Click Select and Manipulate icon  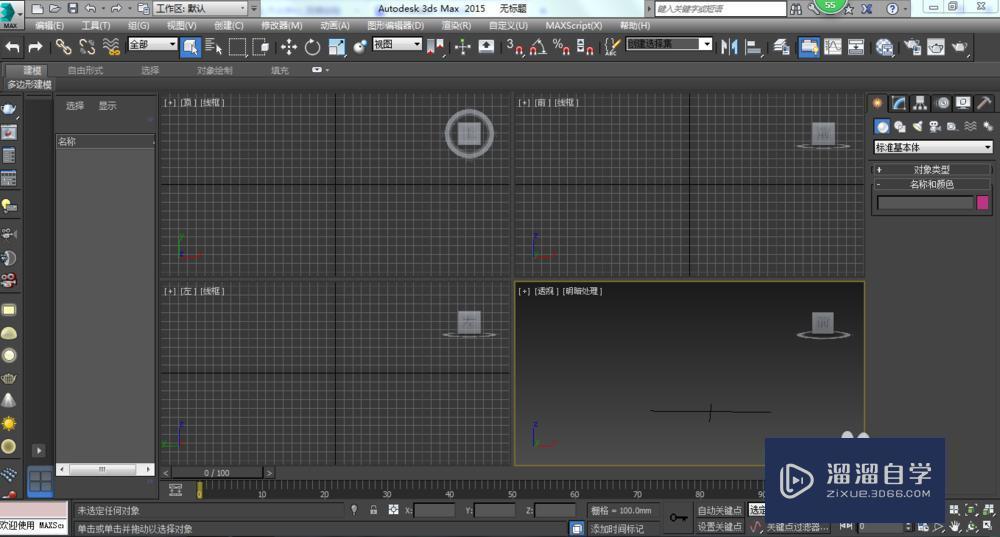(x=462, y=47)
